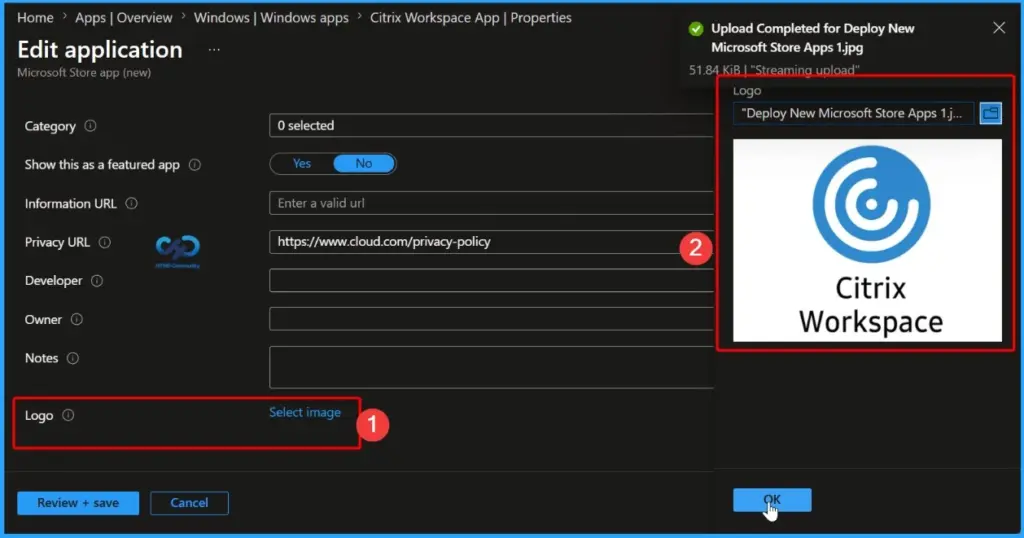This screenshot has width=1024, height=538.
Task: Open the ellipsis menu beside Edit application
Action: pos(214,50)
